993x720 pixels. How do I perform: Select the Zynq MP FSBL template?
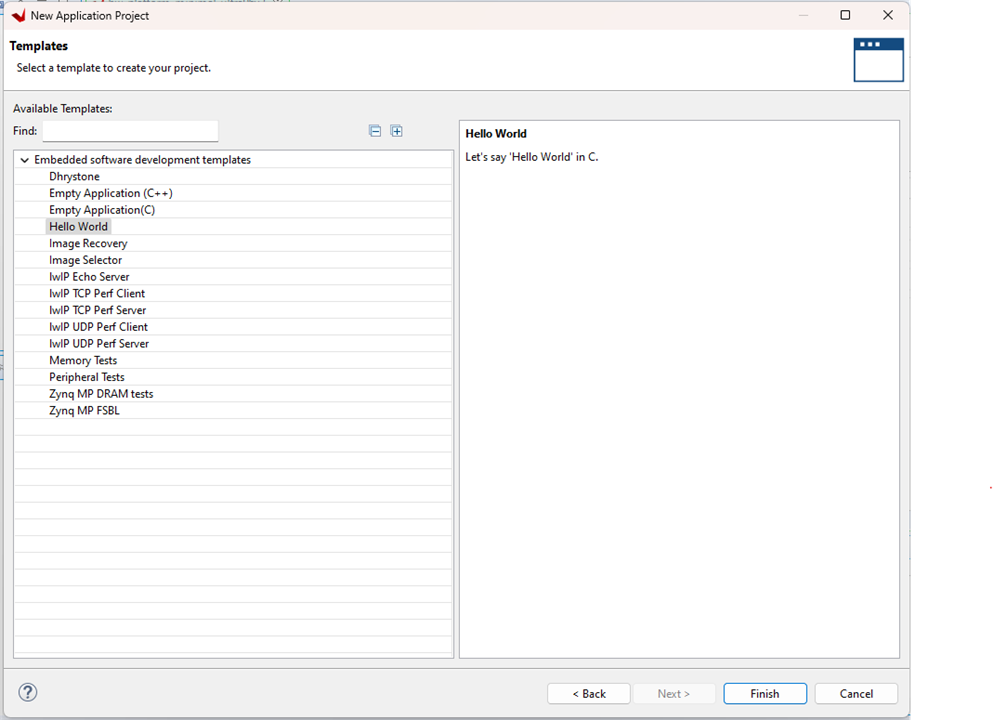coord(84,410)
